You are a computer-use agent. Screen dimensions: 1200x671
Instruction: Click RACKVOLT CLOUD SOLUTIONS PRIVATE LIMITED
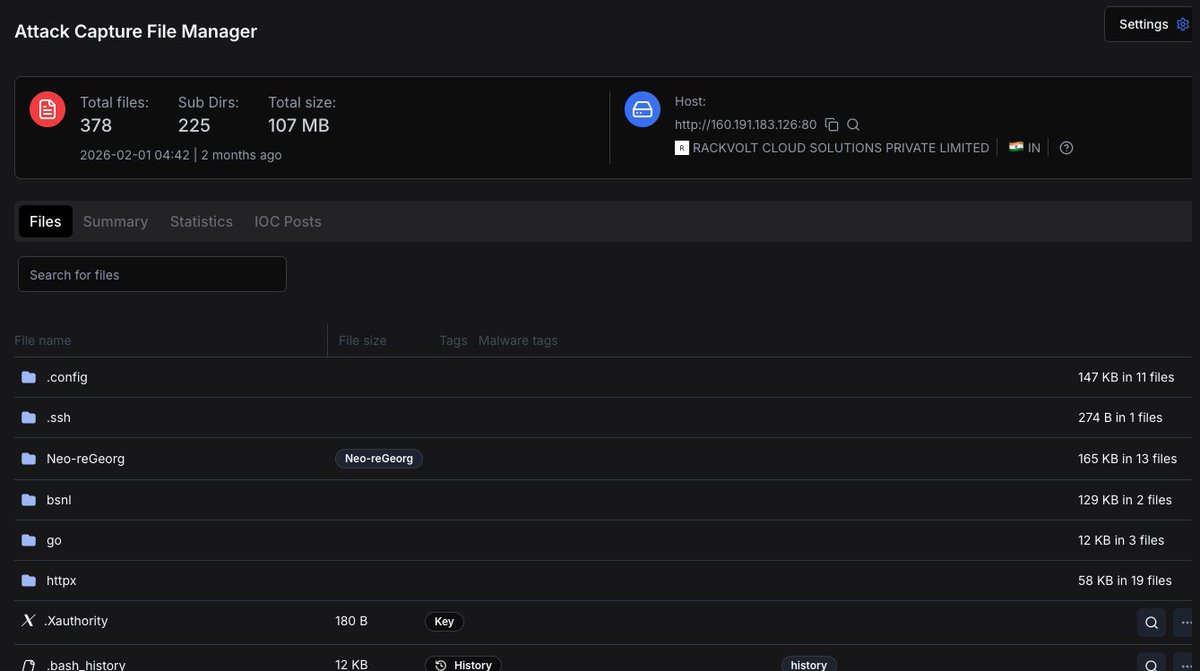point(841,148)
